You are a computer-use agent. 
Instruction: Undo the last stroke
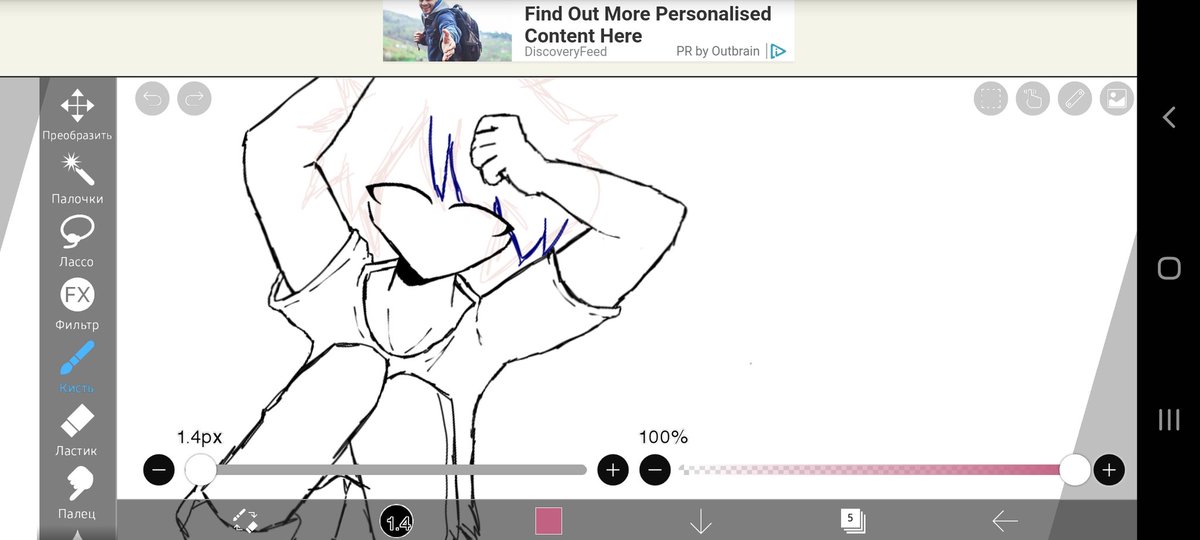click(152, 98)
